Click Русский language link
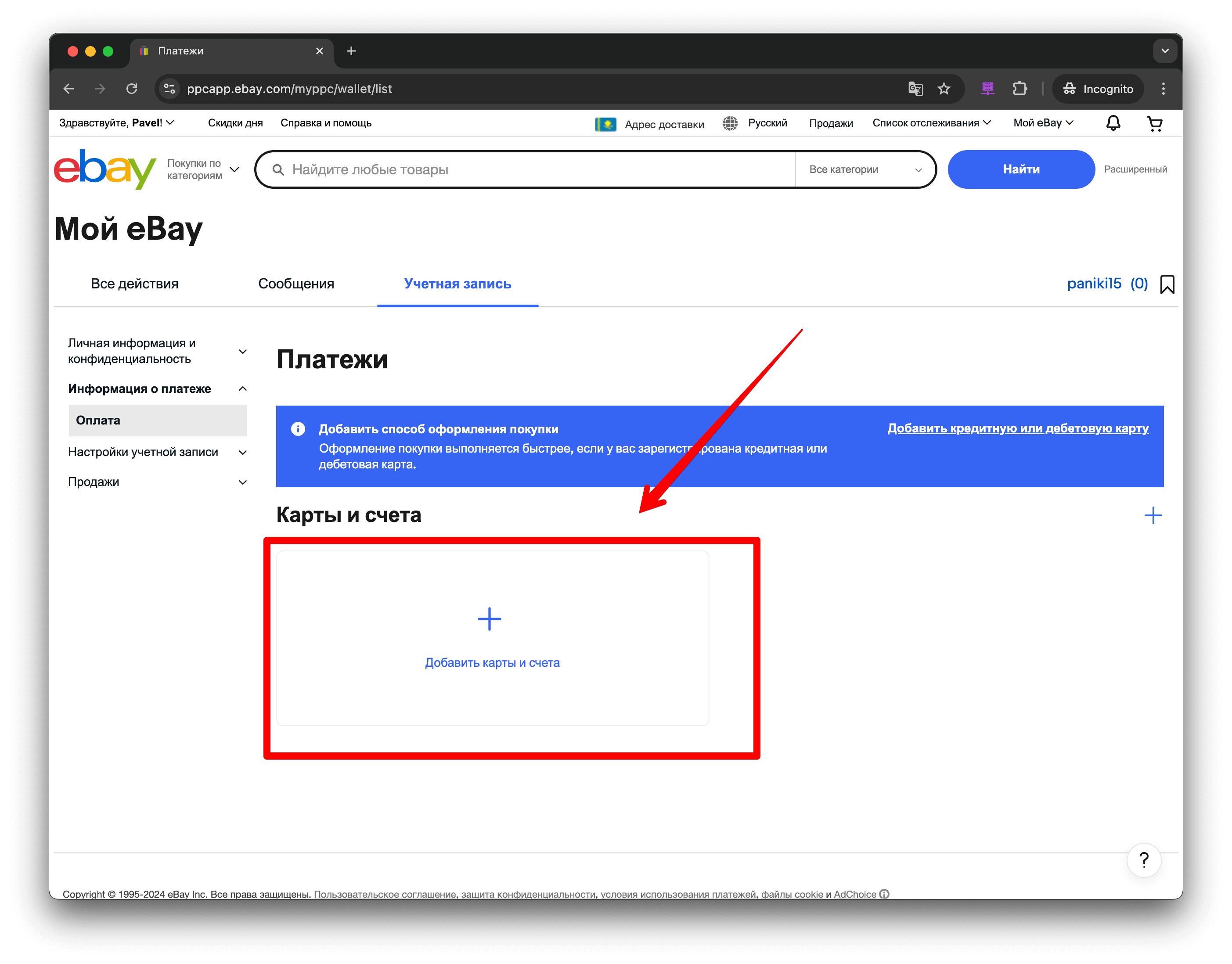Viewport: 1232px width, 964px height. tap(767, 122)
